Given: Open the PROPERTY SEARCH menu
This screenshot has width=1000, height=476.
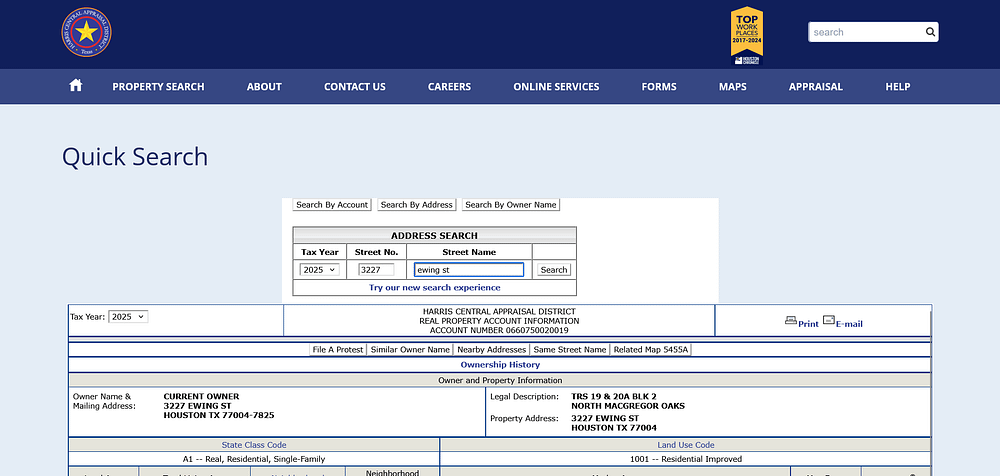Looking at the screenshot, I should coord(158,87).
